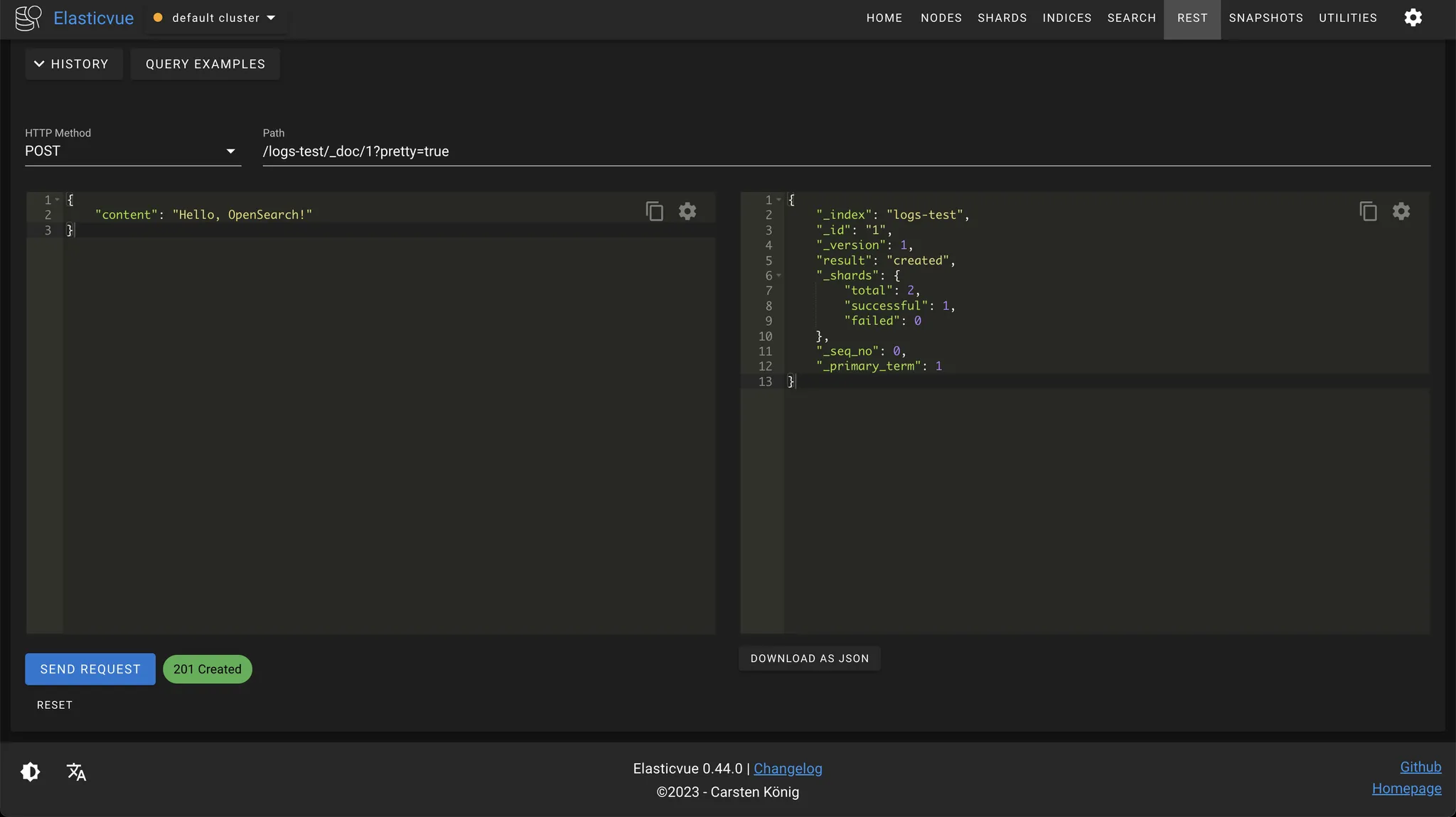Collapse the request JSON line 1 fold arrow
1456x817 pixels.
point(58,200)
